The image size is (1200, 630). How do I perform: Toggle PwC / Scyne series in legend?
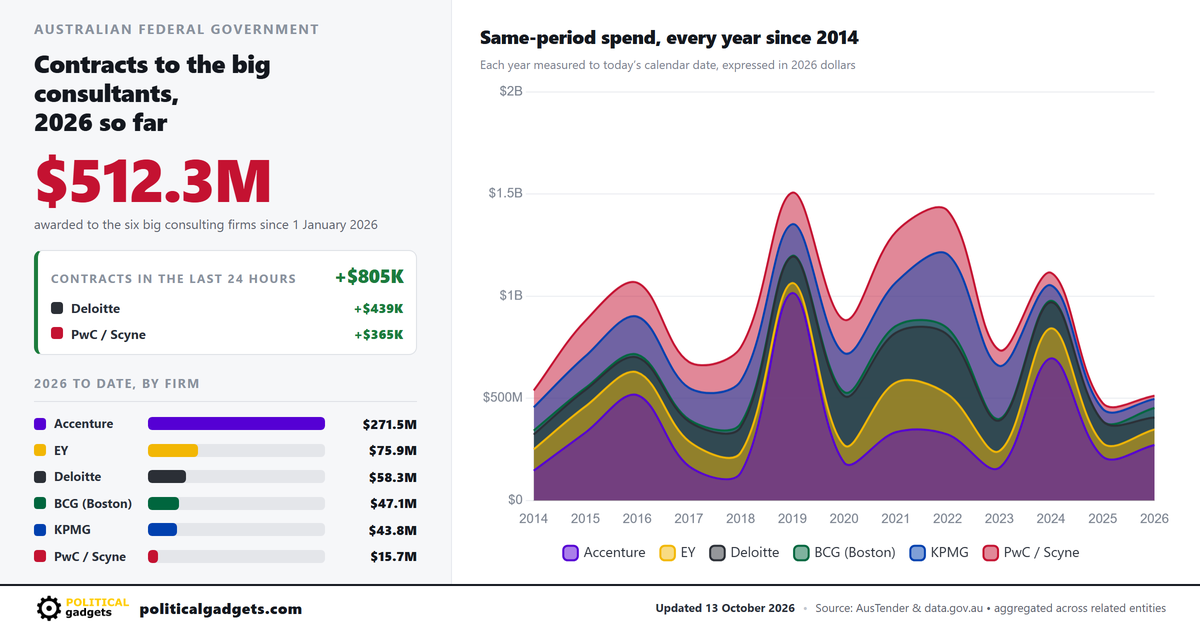tap(1031, 552)
